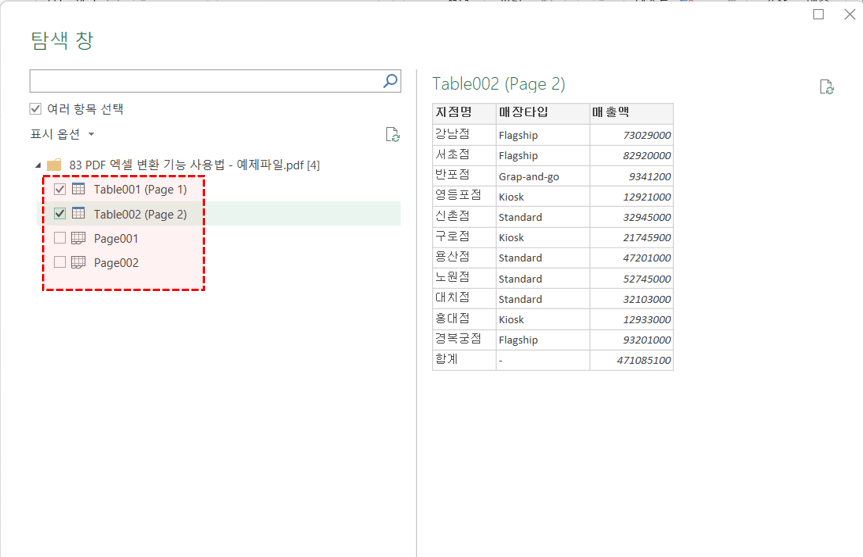The image size is (863, 557).
Task: Click the 반포점 cell
Action: click(464, 176)
